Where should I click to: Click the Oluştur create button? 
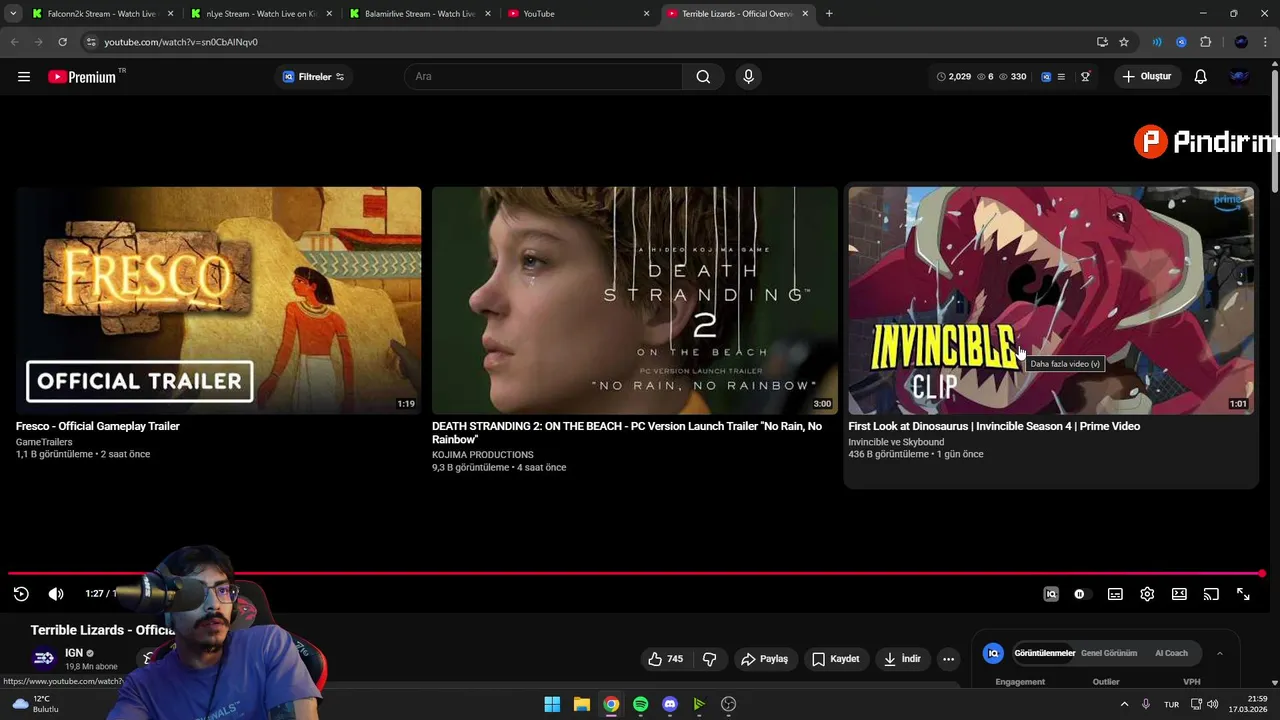pos(1146,77)
